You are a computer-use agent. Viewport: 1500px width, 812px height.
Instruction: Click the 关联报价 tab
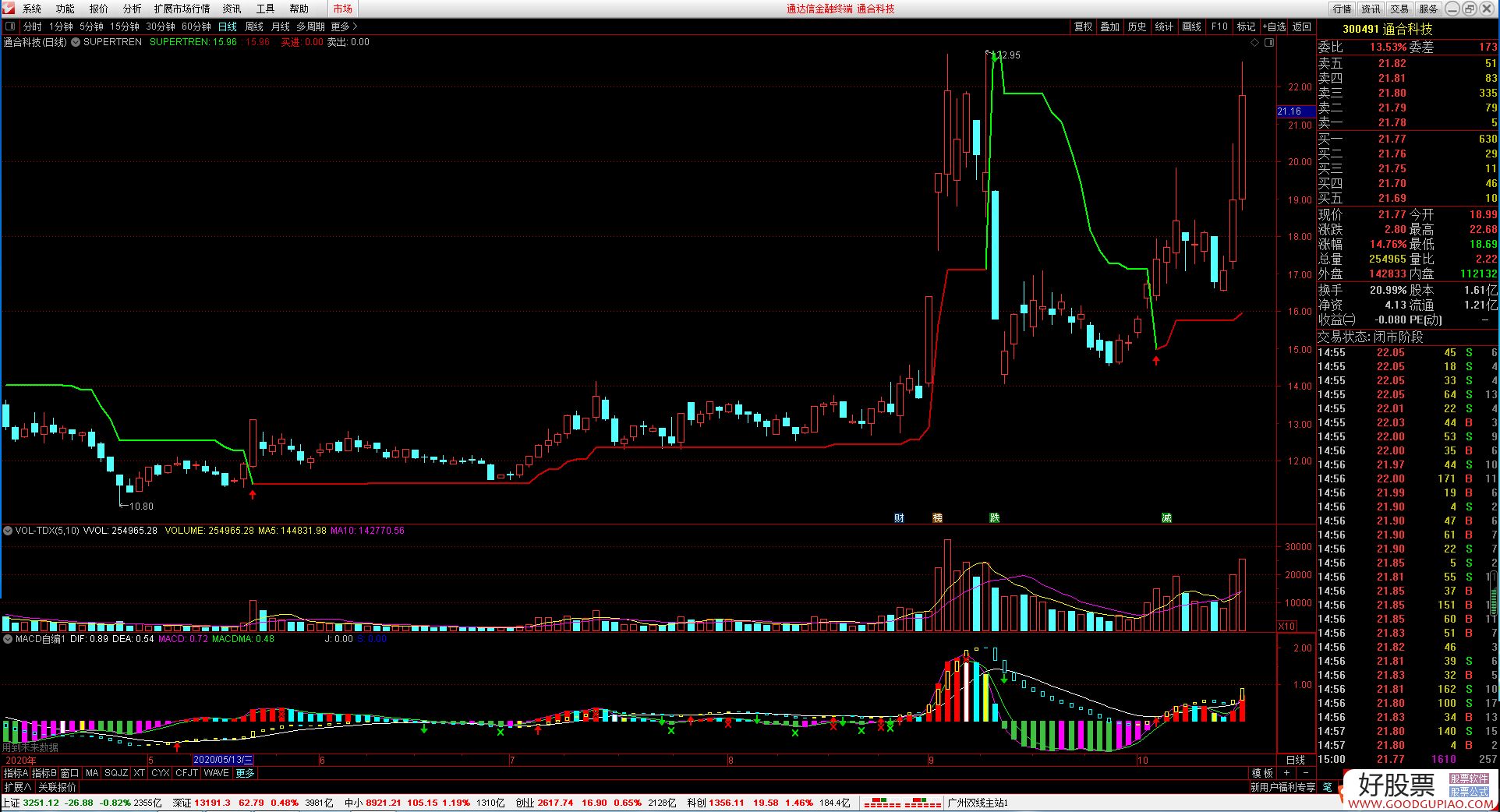tap(57, 787)
